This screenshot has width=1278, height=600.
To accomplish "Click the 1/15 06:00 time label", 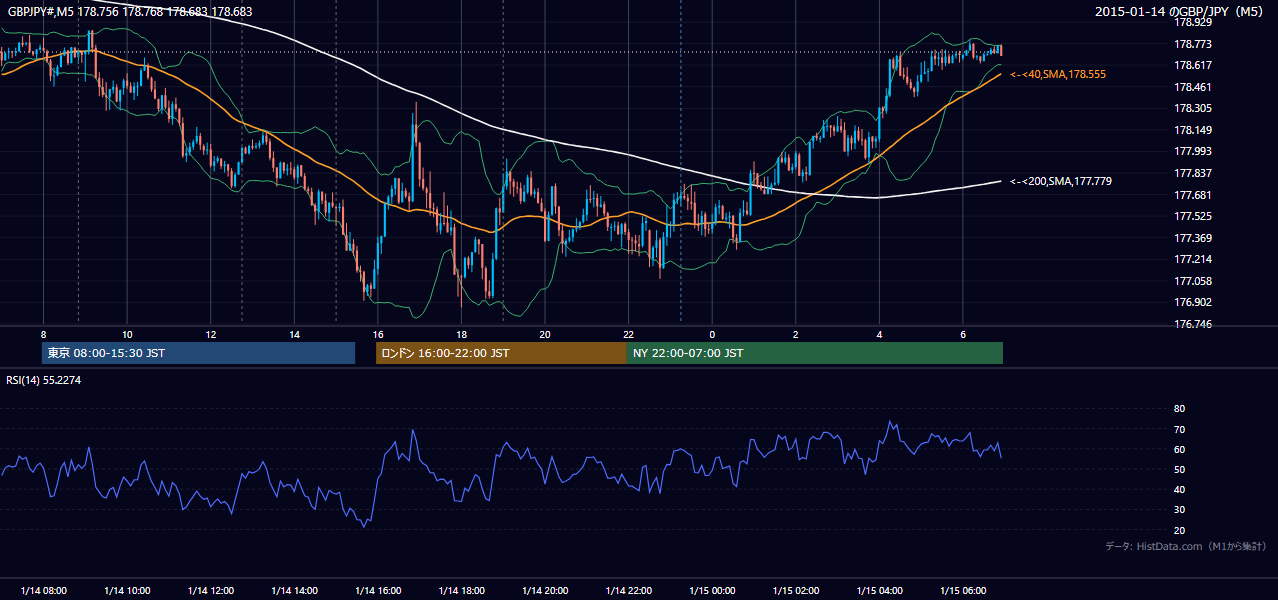I will 964,591.
